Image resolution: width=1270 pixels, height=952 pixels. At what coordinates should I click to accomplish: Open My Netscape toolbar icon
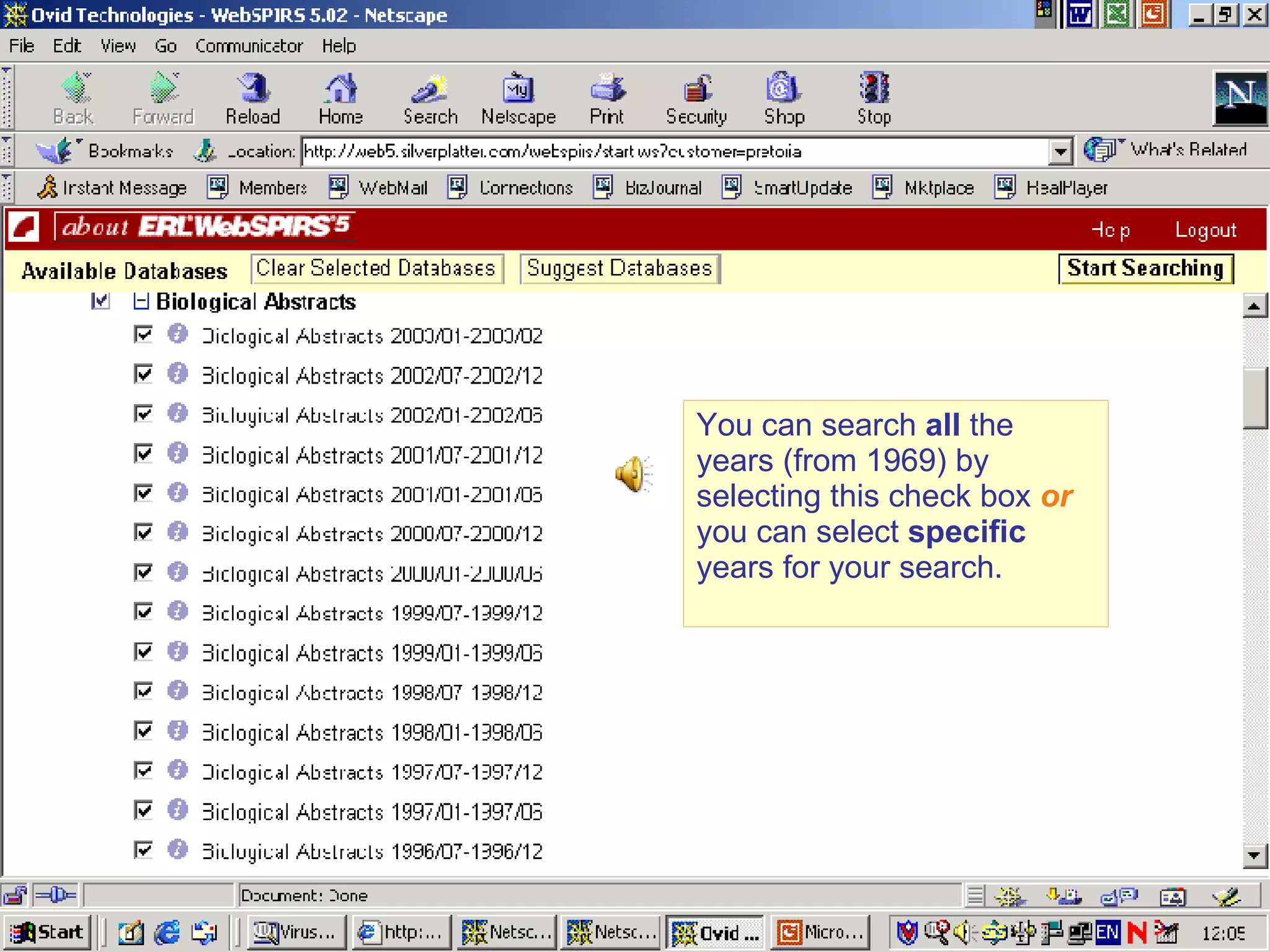(x=518, y=89)
